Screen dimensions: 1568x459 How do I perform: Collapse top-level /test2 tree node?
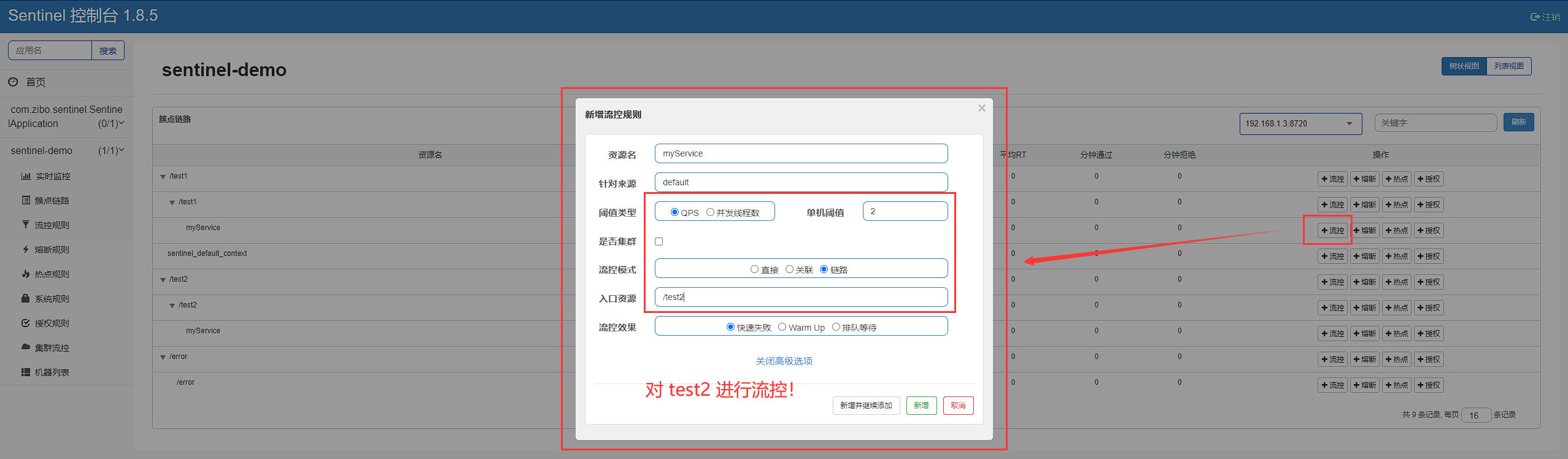pos(163,280)
